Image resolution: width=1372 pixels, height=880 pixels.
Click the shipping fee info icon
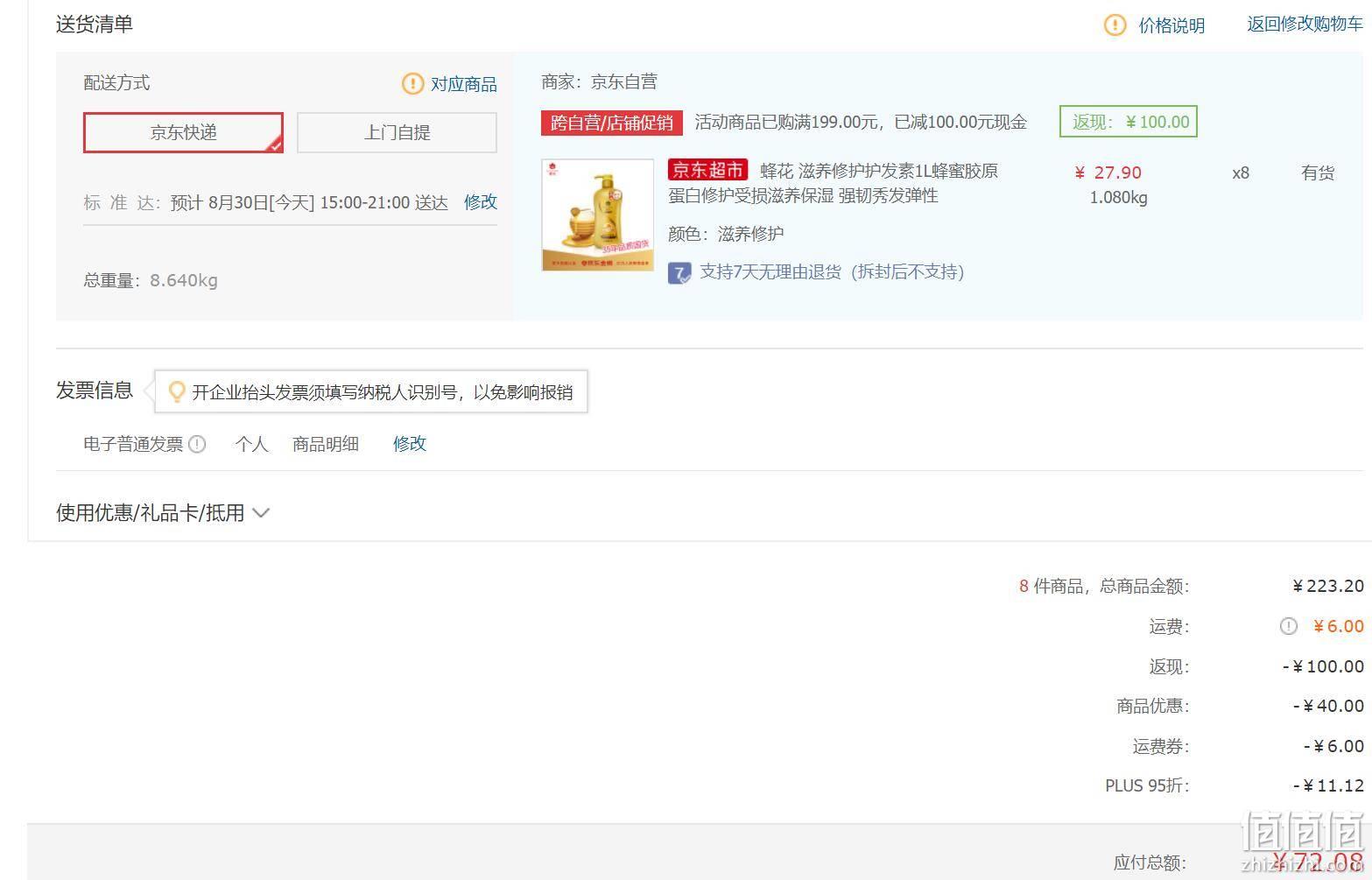pyautogui.click(x=1288, y=626)
